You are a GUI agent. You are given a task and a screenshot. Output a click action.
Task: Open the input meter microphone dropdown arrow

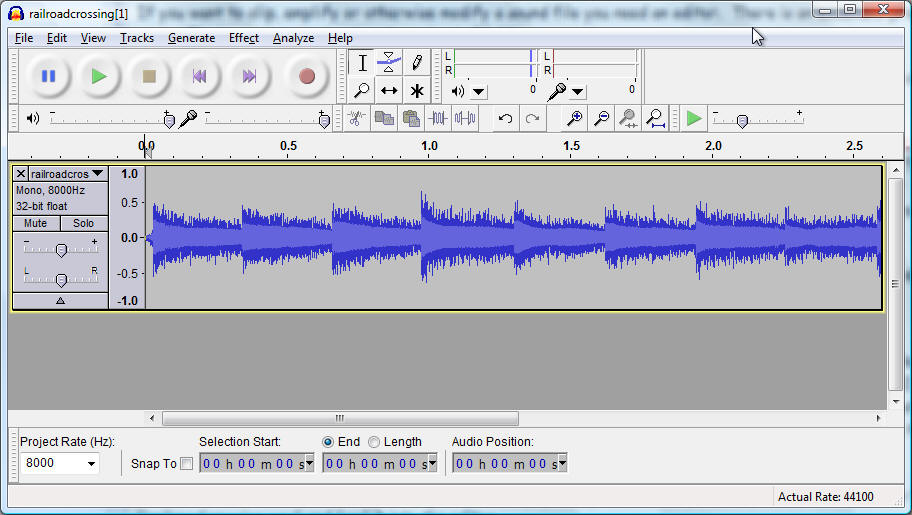[x=578, y=92]
